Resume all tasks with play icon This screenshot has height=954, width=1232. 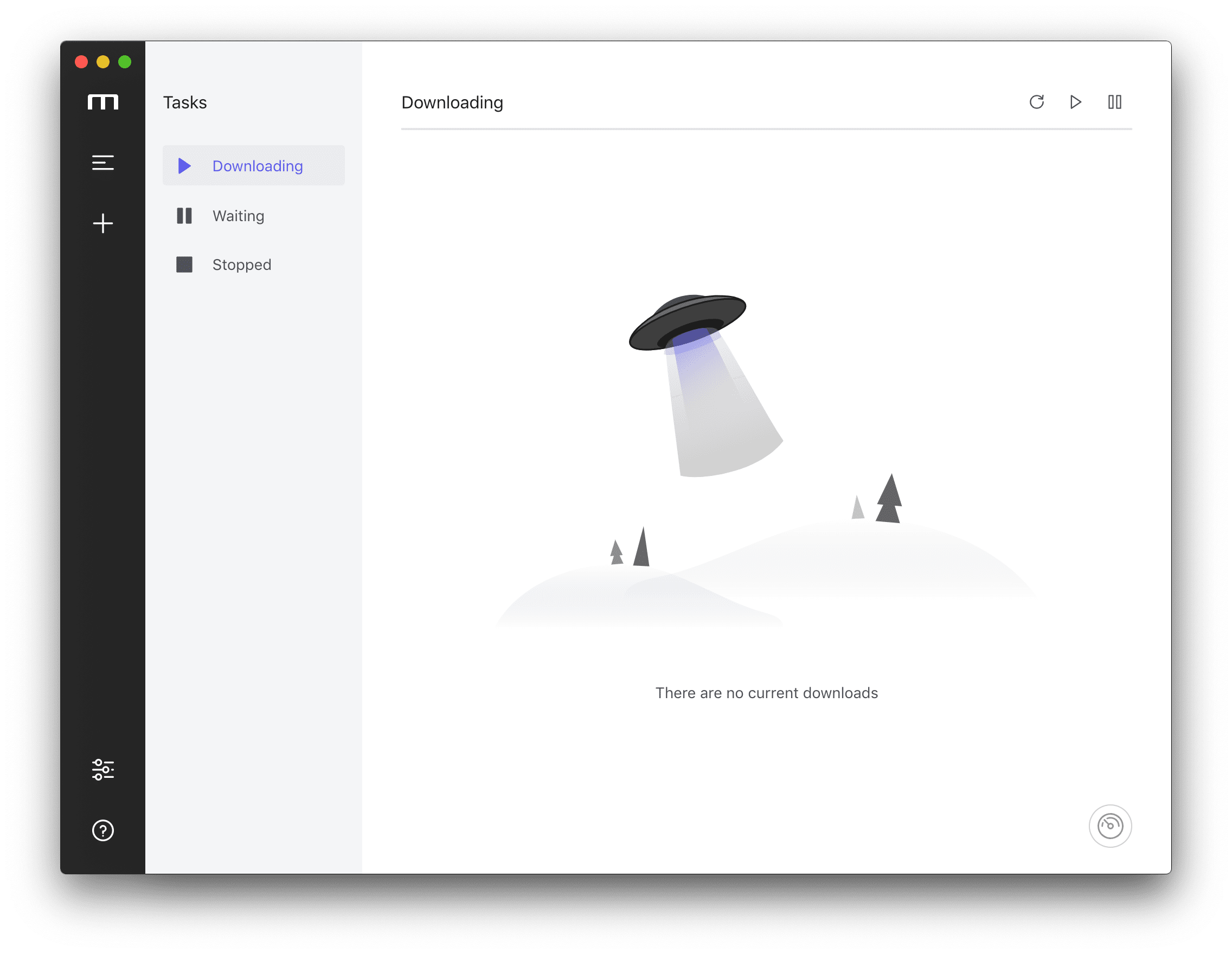coord(1076,102)
